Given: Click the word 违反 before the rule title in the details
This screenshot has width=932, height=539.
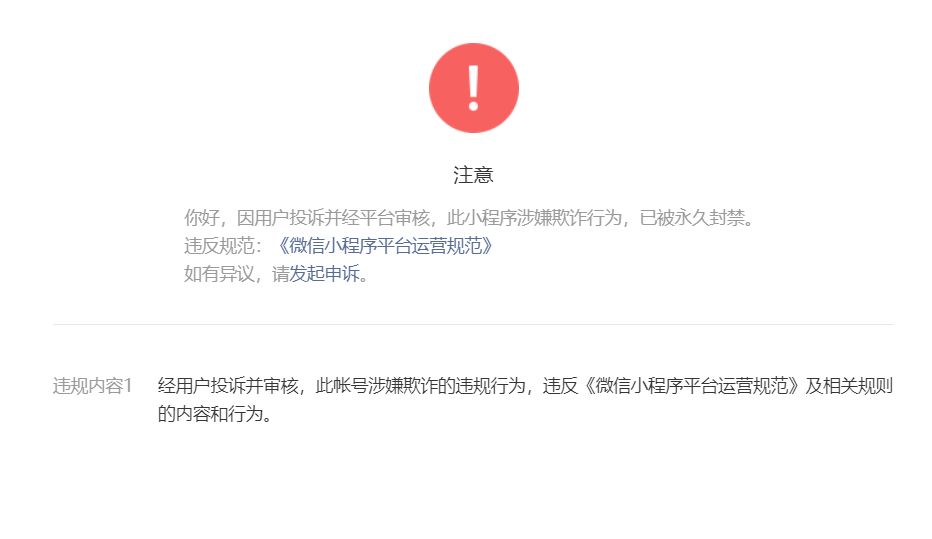Looking at the screenshot, I should pos(561,386).
